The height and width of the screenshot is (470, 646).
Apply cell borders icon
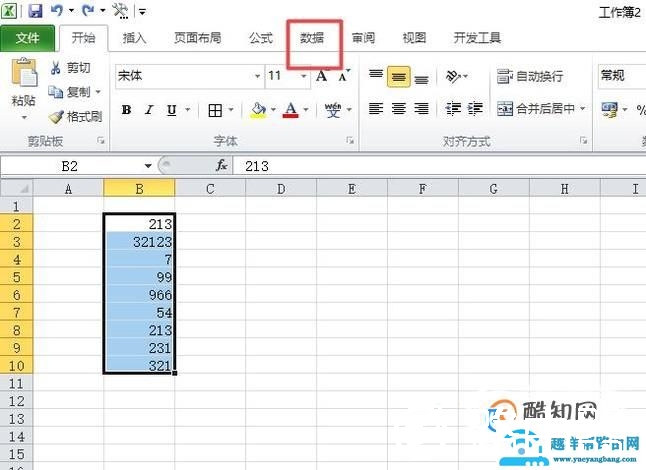click(x=215, y=110)
